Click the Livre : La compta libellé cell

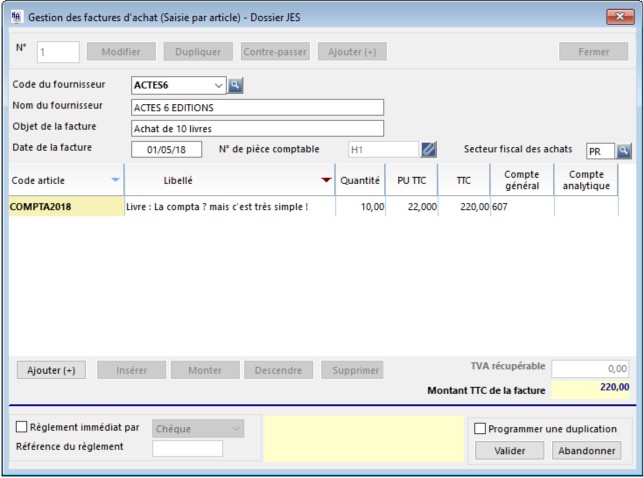(x=230, y=206)
